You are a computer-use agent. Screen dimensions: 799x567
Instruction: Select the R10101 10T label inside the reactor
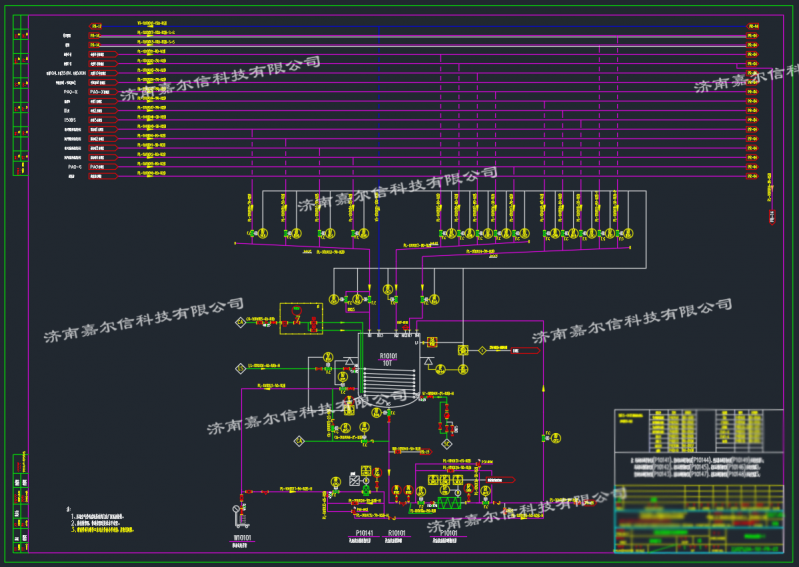388,360
